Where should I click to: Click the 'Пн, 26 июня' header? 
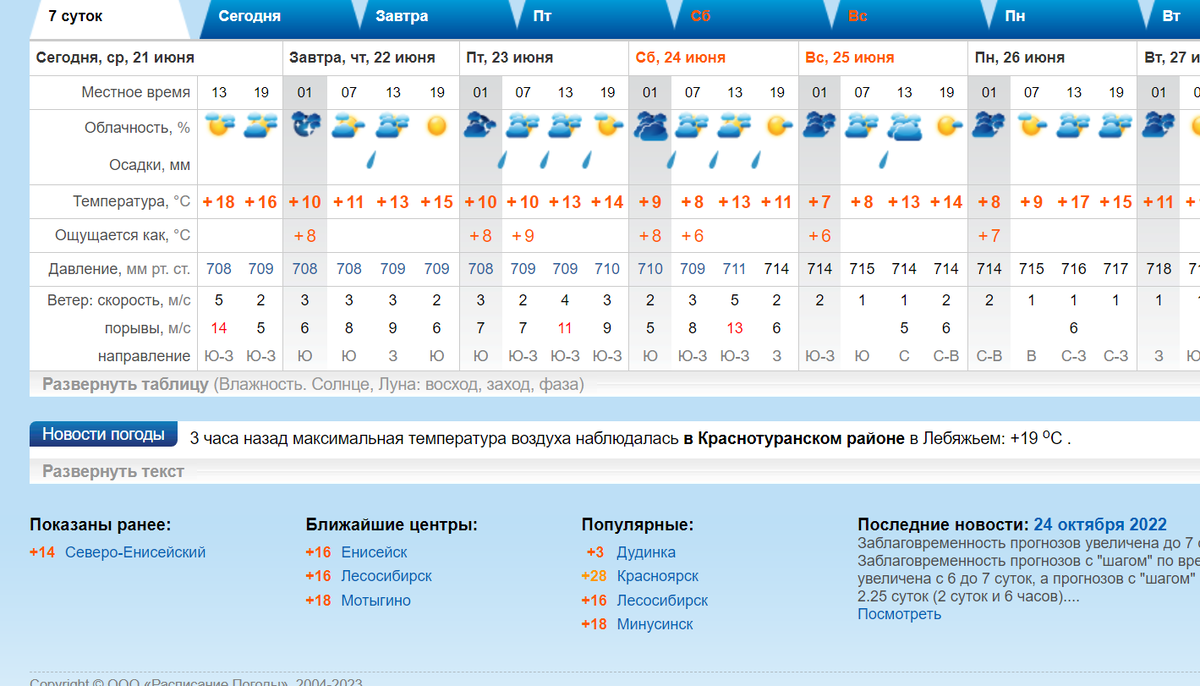pyautogui.click(x=1019, y=57)
